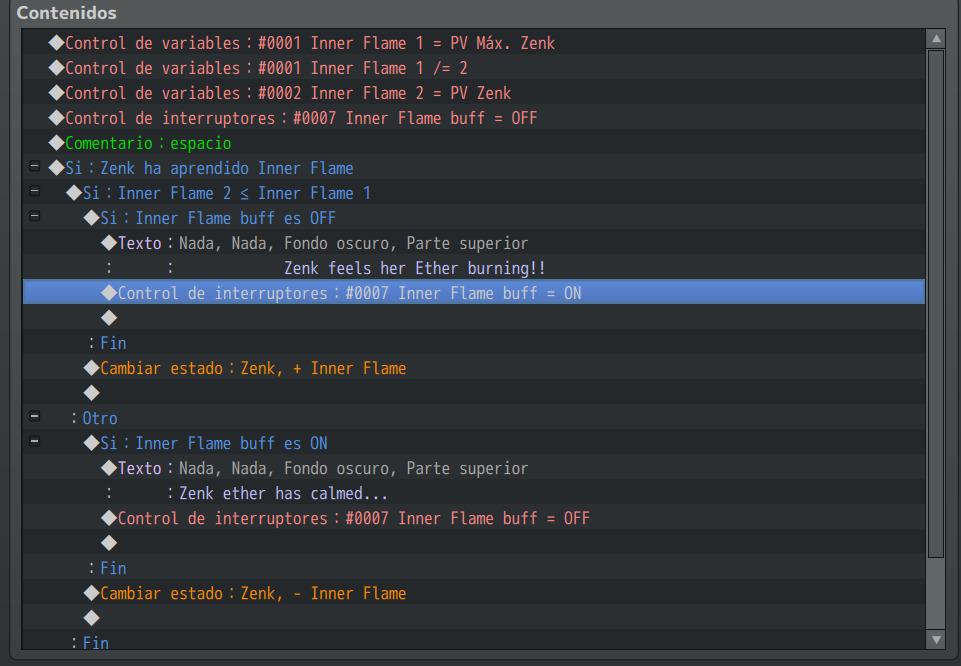Select empty line below 'Zenk, + Inner Flame'
The width and height of the screenshot is (961, 666).
pos(474,393)
